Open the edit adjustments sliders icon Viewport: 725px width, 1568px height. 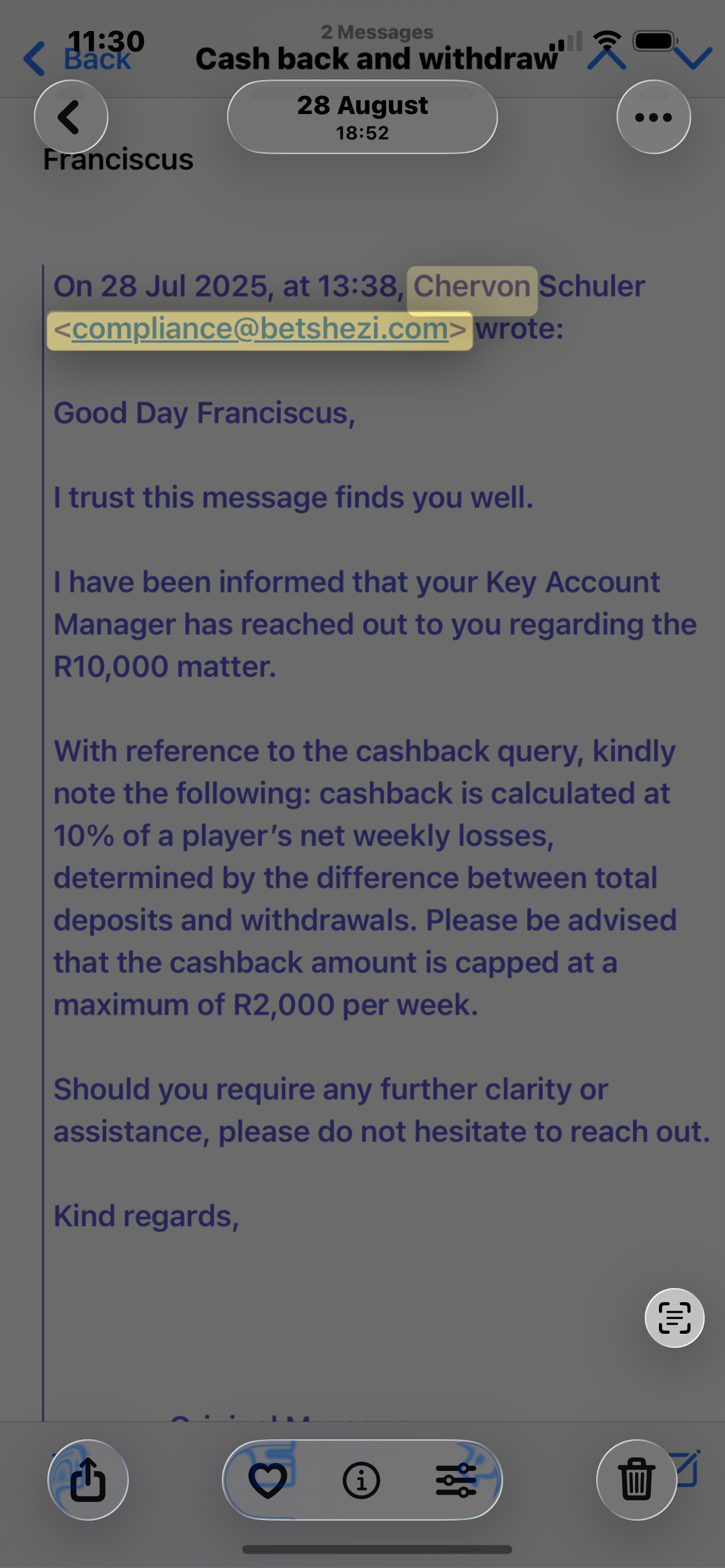pyautogui.click(x=456, y=1479)
